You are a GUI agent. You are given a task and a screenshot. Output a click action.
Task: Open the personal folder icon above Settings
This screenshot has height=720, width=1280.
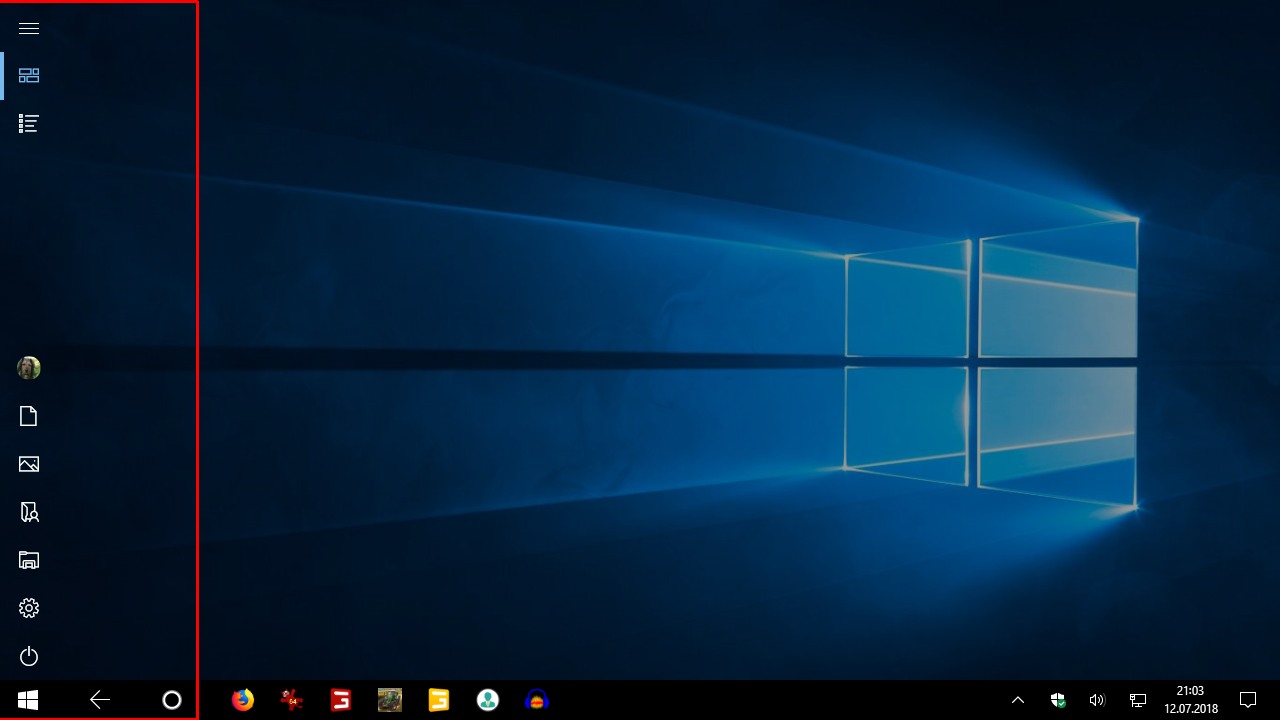point(29,560)
